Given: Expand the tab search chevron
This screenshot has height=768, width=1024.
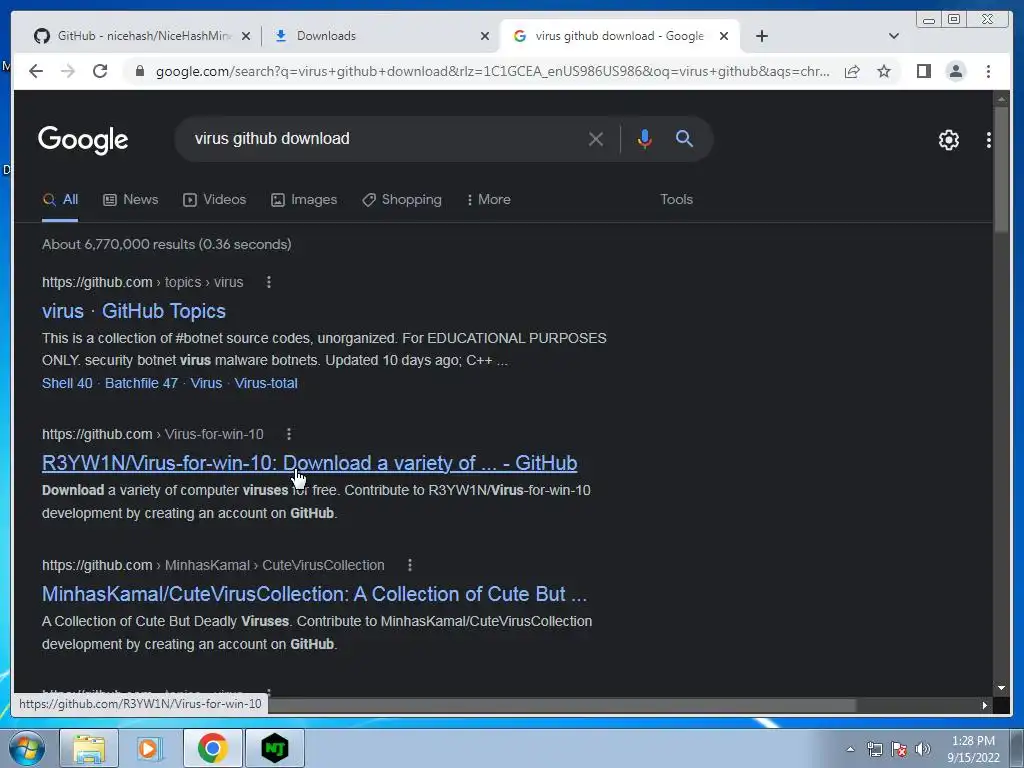Looking at the screenshot, I should pos(893,36).
